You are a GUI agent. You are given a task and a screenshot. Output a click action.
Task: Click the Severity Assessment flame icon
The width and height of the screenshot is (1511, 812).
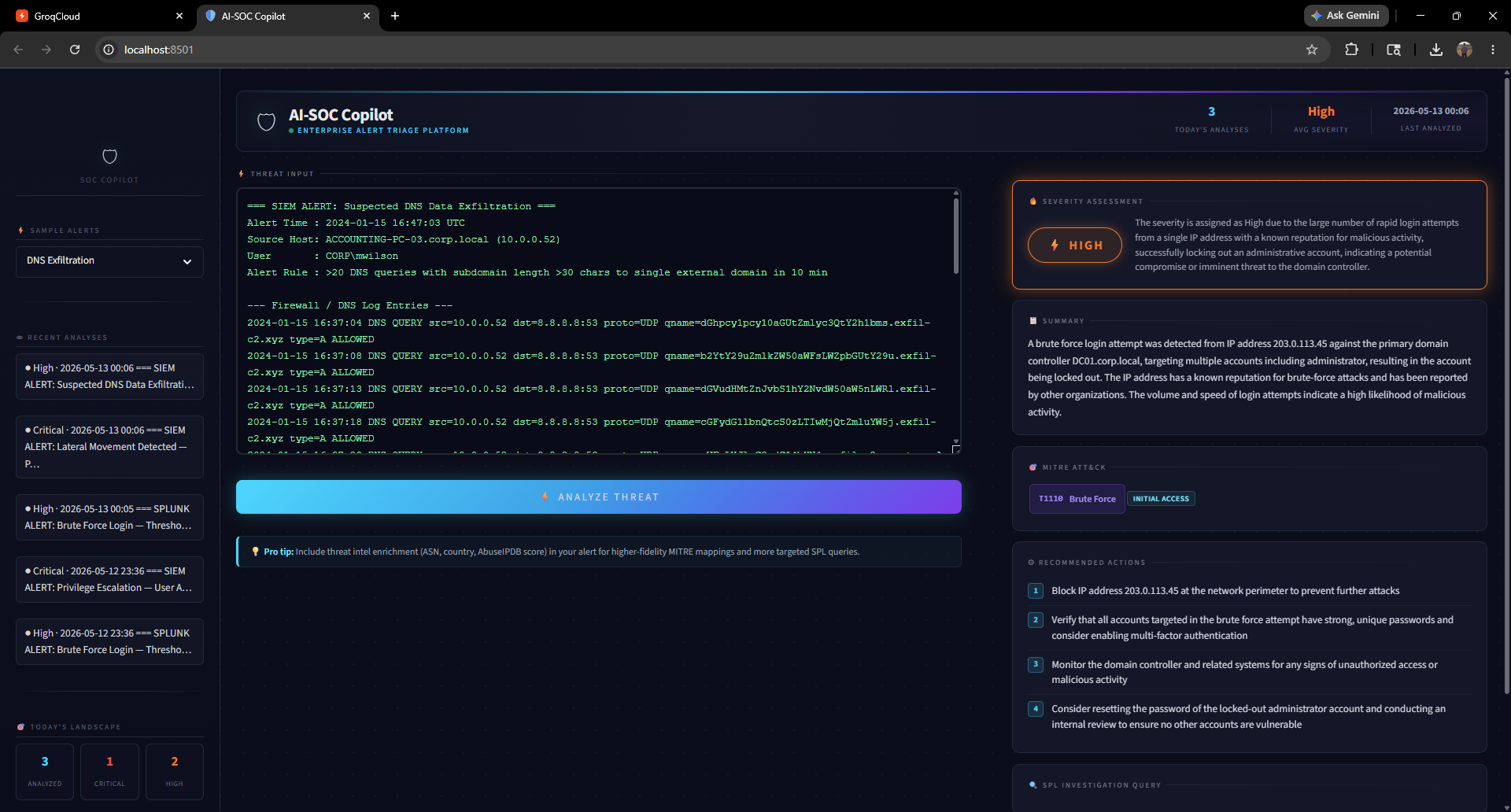(1033, 201)
